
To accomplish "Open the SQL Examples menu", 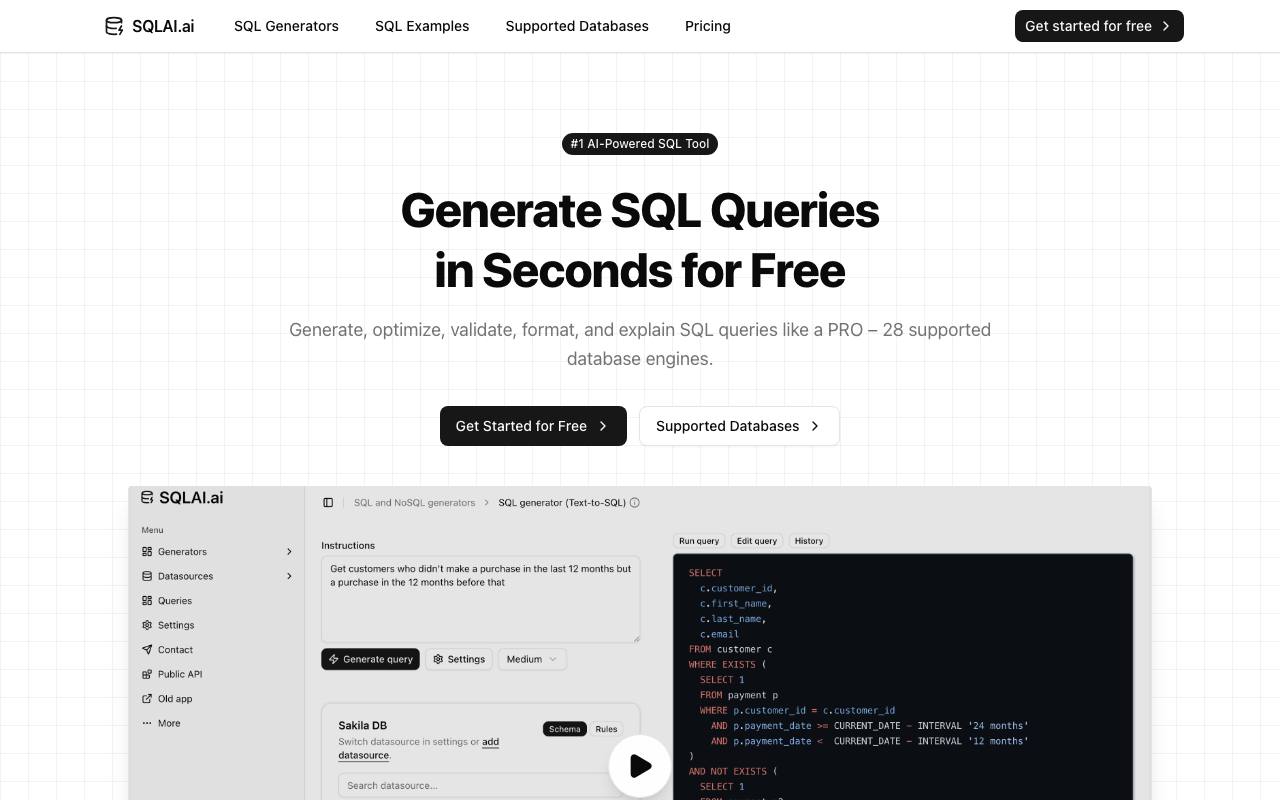I will coord(422,26).
